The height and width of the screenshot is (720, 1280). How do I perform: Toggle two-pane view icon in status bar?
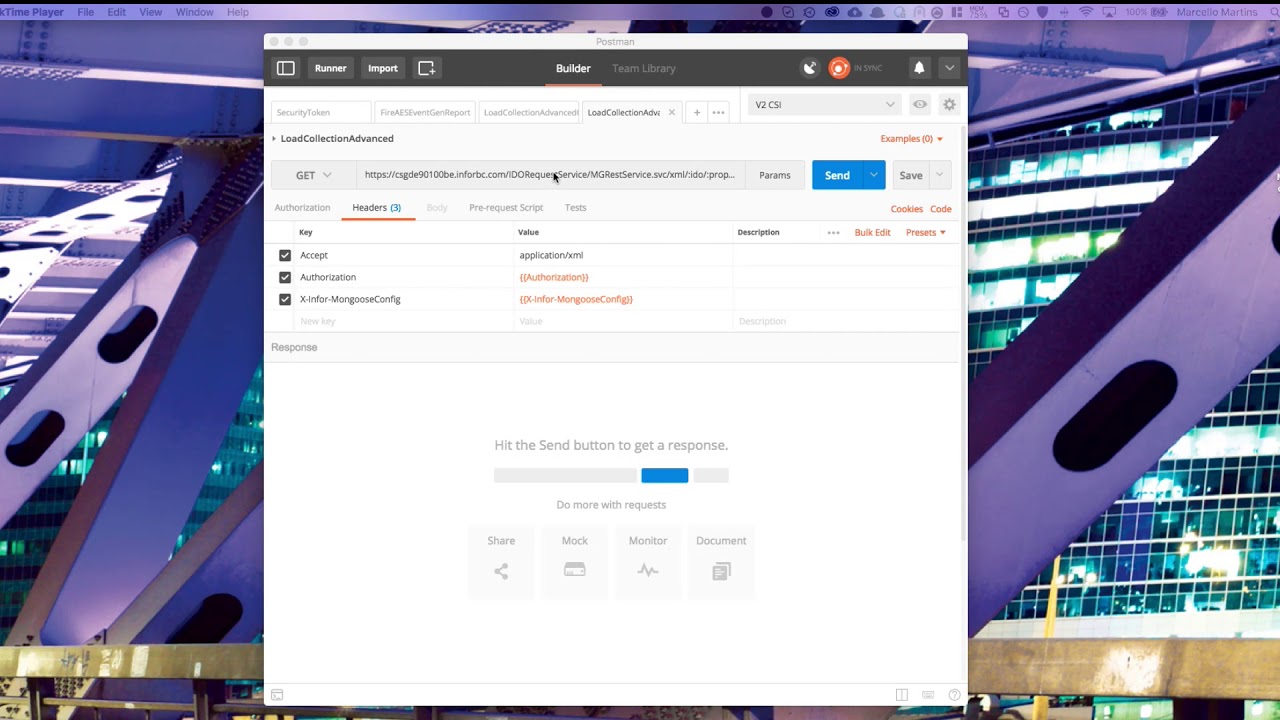point(902,695)
